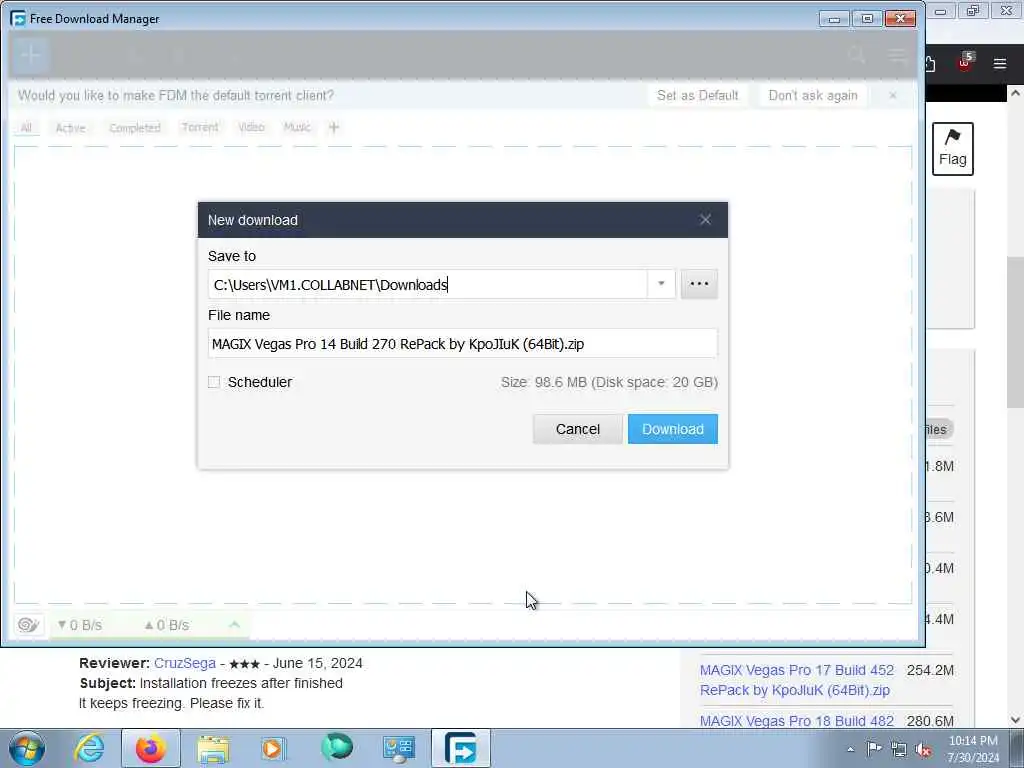
Task: Click the FDM logo in title bar
Action: coord(18,18)
